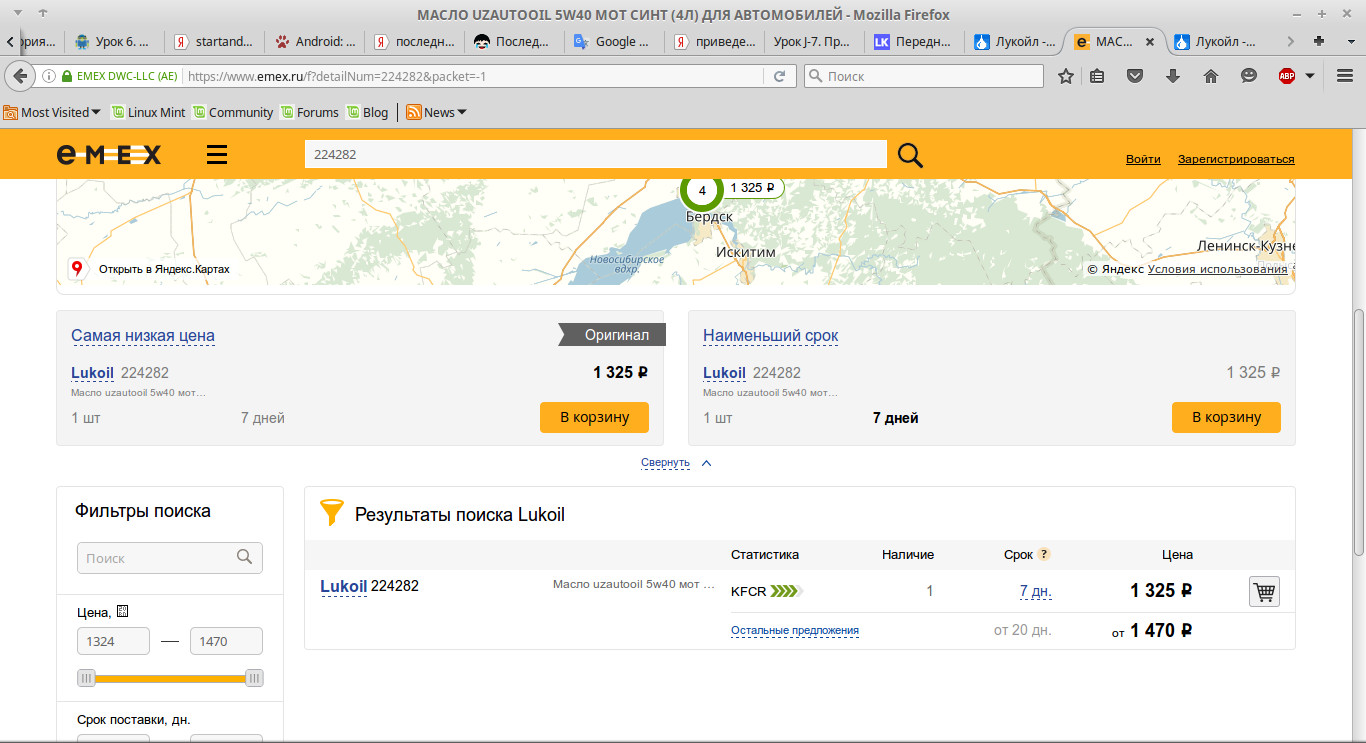Click the Adblock Plus ABP icon

[x=1287, y=76]
